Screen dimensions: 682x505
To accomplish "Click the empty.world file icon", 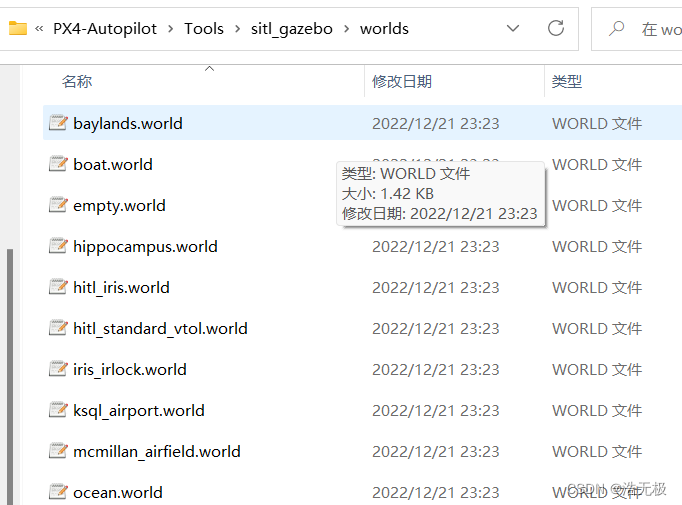I will 58,205.
